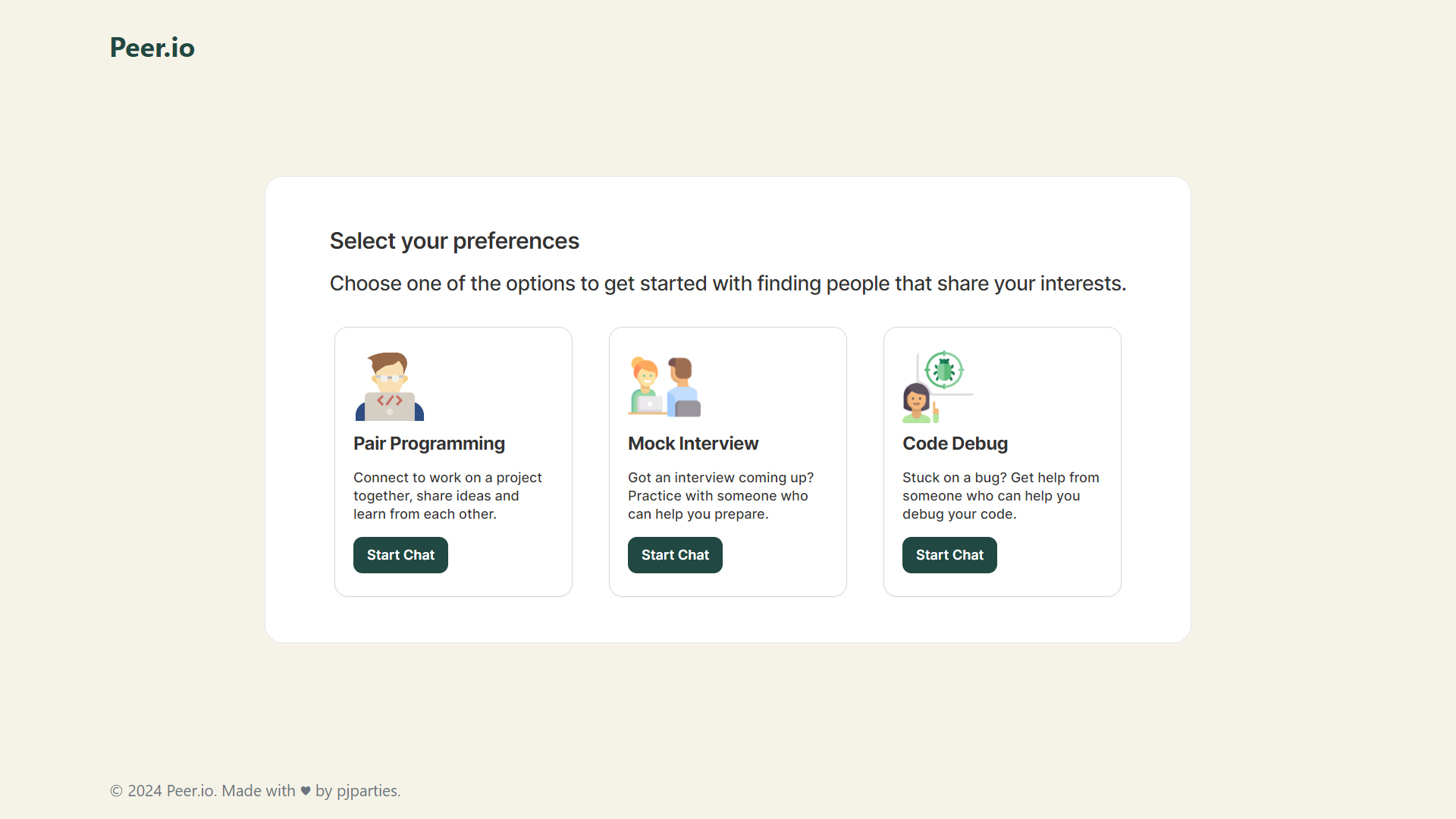This screenshot has width=1456, height=819.
Task: Select the Mock Interview card
Action: (728, 462)
